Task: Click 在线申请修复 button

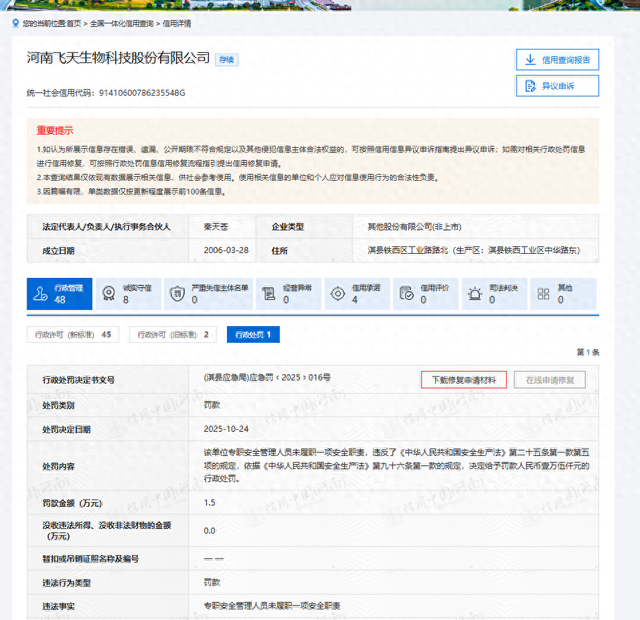Action: [x=550, y=380]
